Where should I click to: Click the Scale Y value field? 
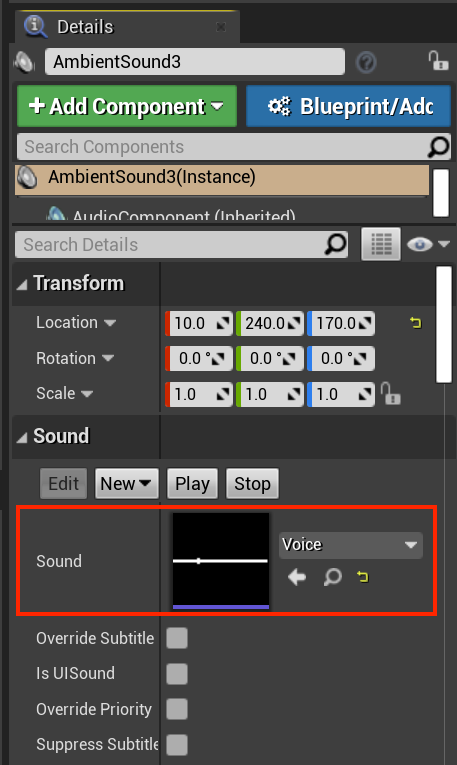tap(270, 394)
